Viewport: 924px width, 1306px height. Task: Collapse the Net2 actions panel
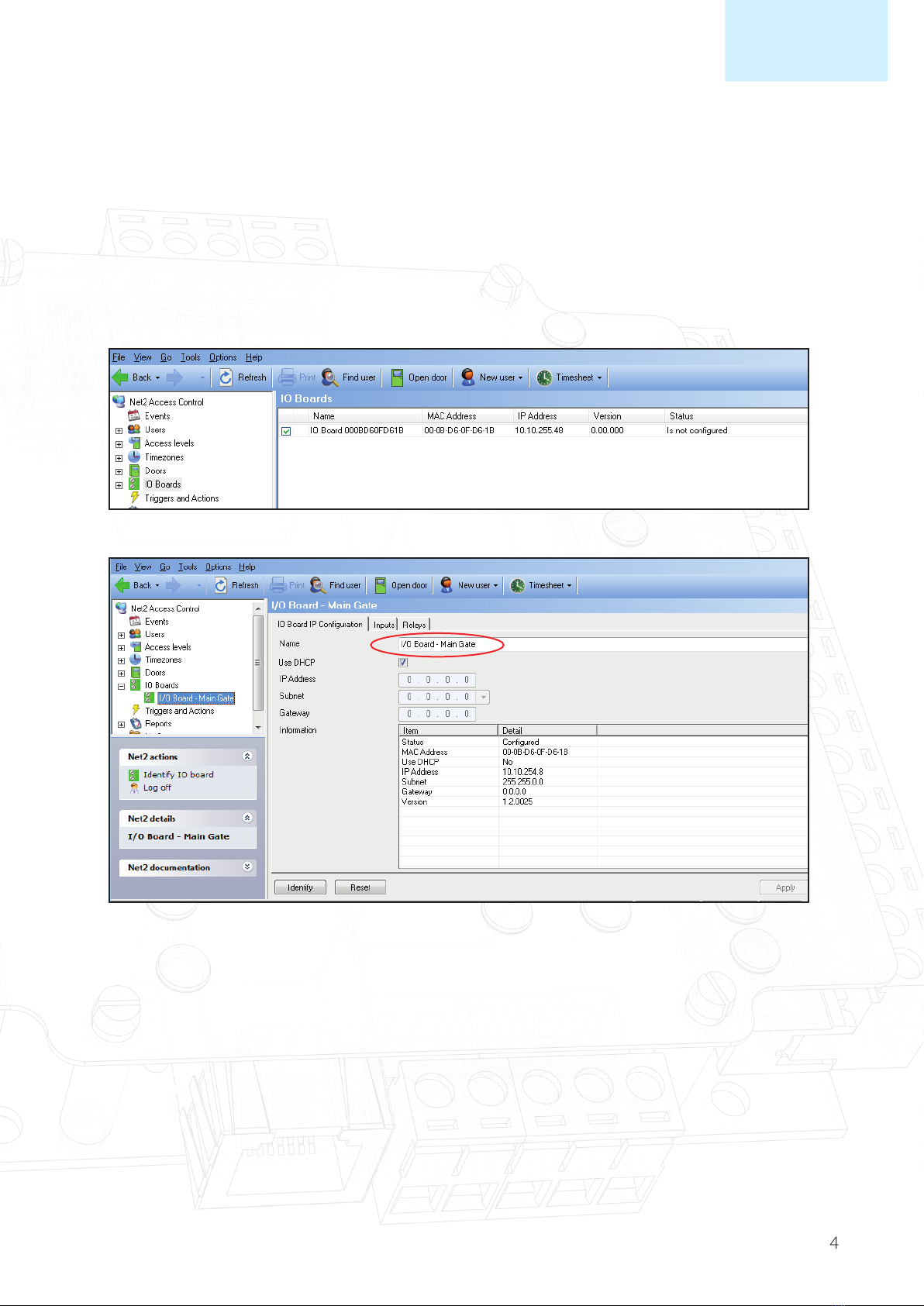point(247,756)
